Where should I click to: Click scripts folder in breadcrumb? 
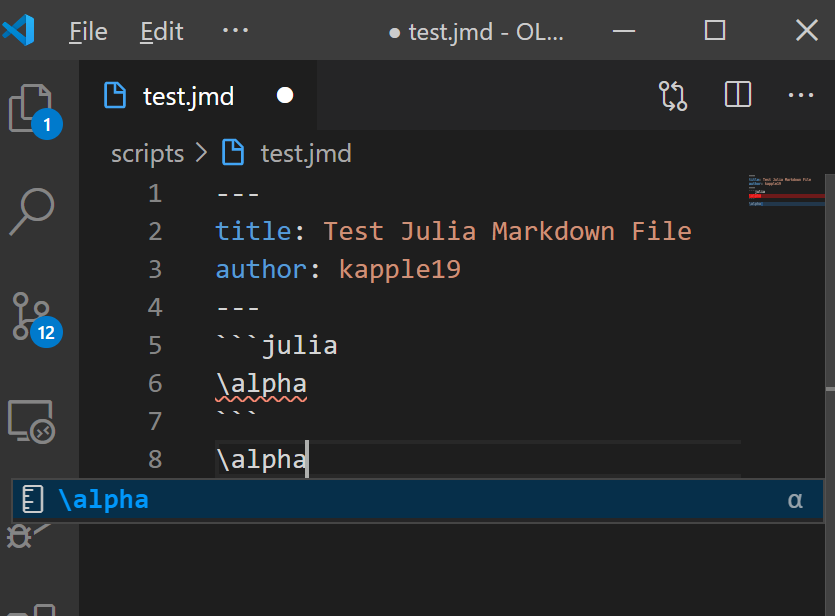(x=148, y=154)
